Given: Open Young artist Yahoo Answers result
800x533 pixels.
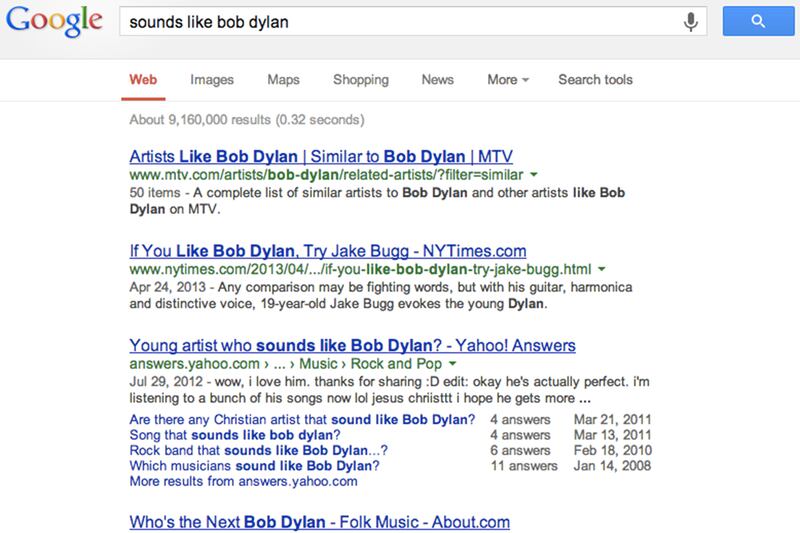Looking at the screenshot, I should (x=353, y=346).
